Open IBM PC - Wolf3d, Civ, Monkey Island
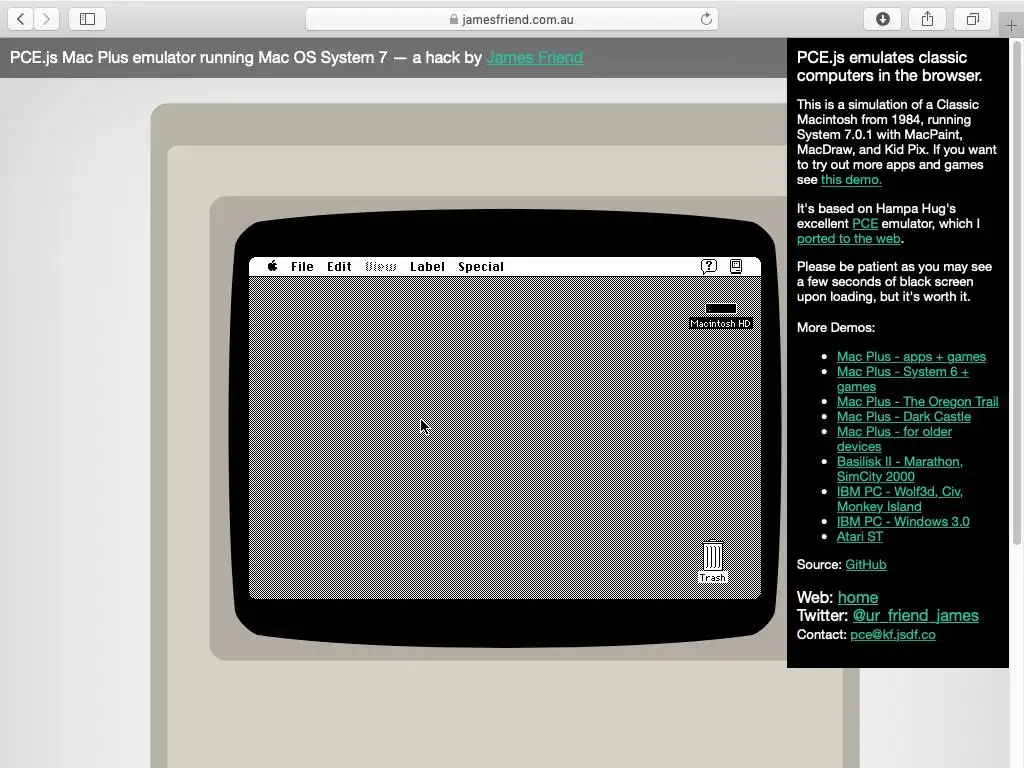This screenshot has height=768, width=1024. coord(900,499)
